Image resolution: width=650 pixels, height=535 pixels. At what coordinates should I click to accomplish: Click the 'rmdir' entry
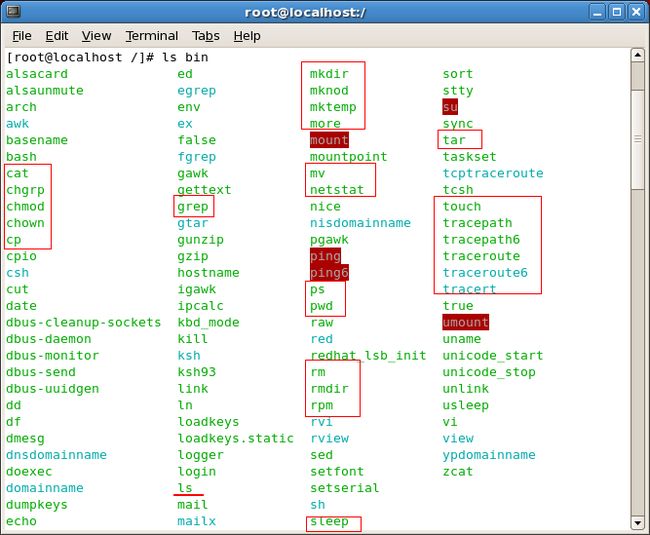pos(329,389)
